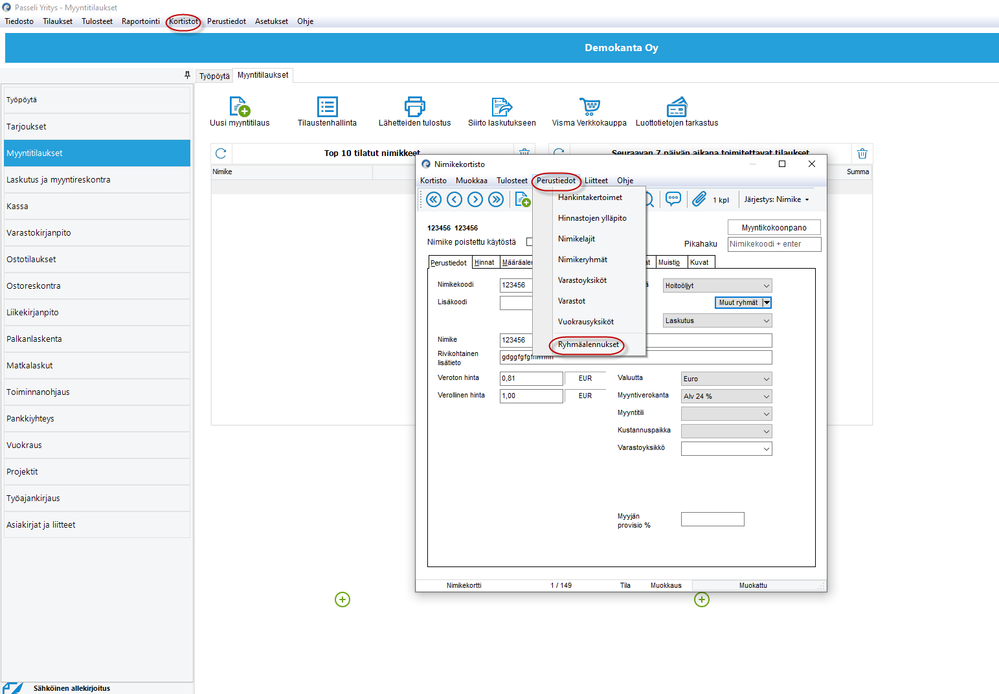
Task: Click the Lähetteiden tulostus printer icon
Action: coord(414,106)
